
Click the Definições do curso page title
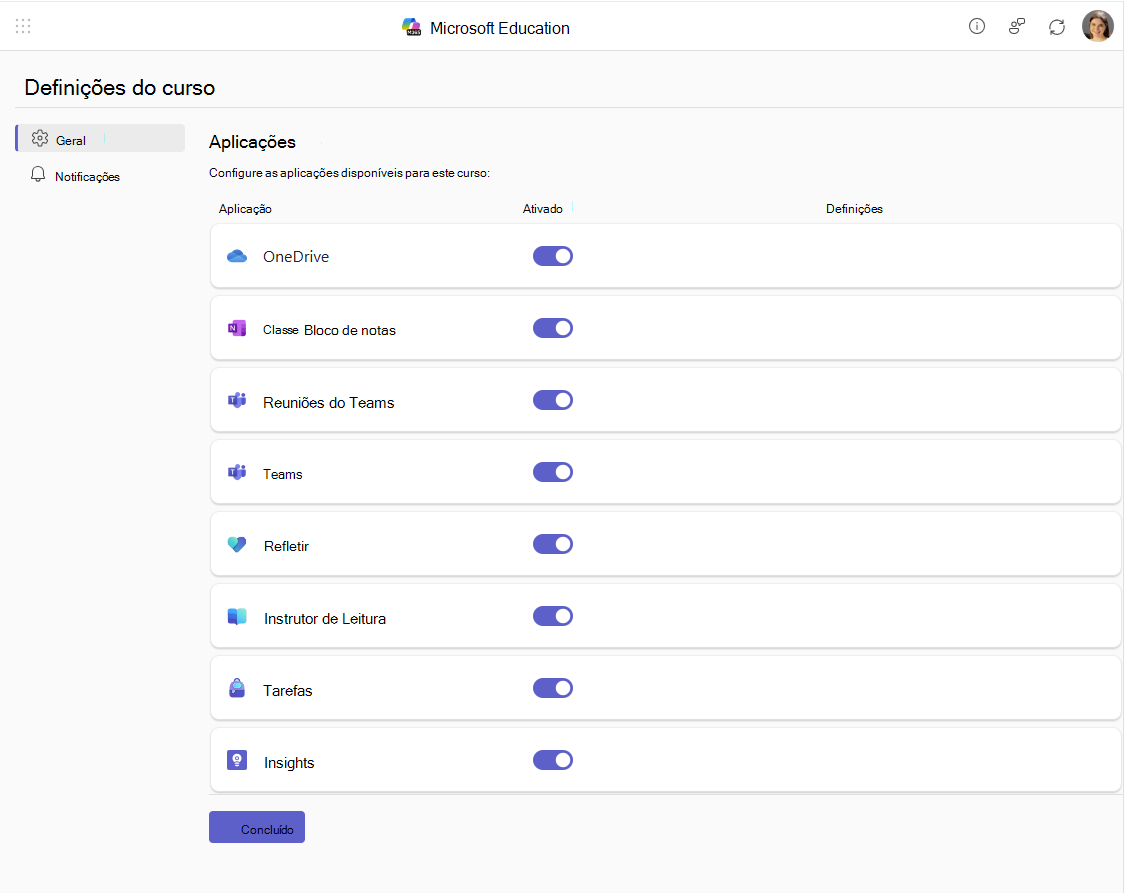click(x=119, y=88)
